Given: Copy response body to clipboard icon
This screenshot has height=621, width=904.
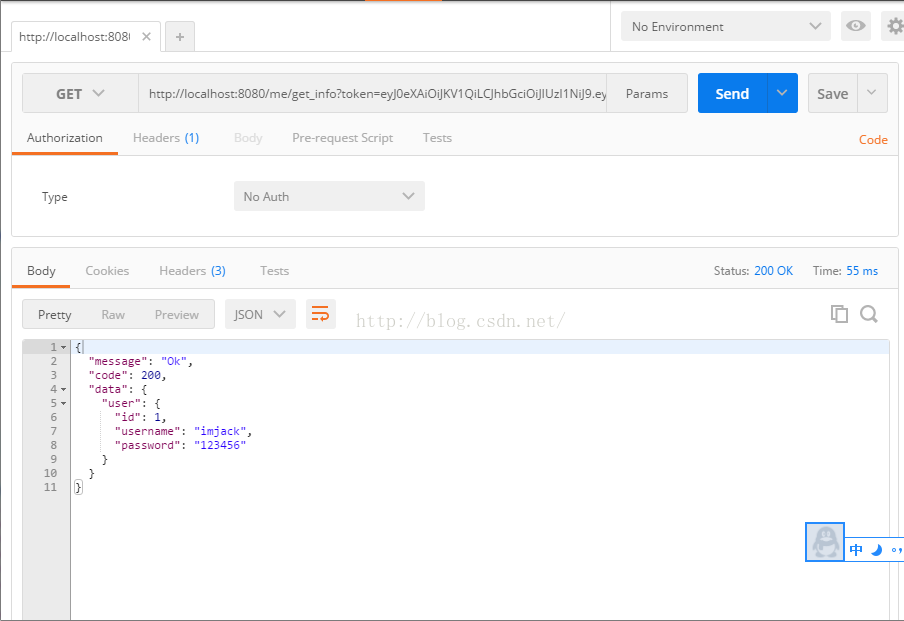Looking at the screenshot, I should [839, 314].
